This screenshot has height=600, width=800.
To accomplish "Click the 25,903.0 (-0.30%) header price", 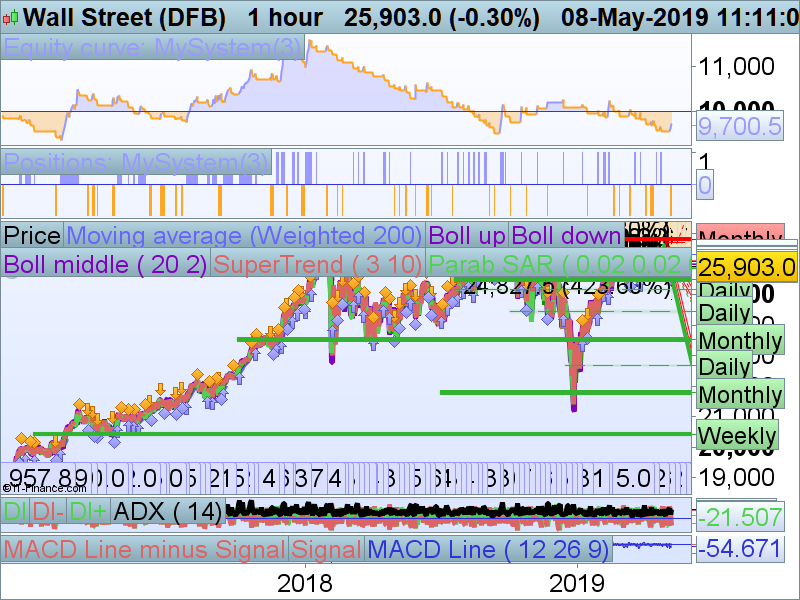I will (442, 17).
